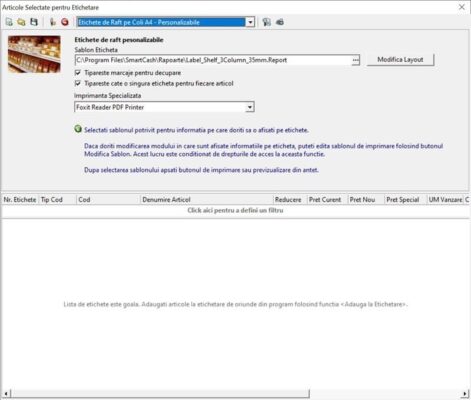Image resolution: width=471 pixels, height=400 pixels.
Task: Click the Modifica Layout button
Action: 400,60
